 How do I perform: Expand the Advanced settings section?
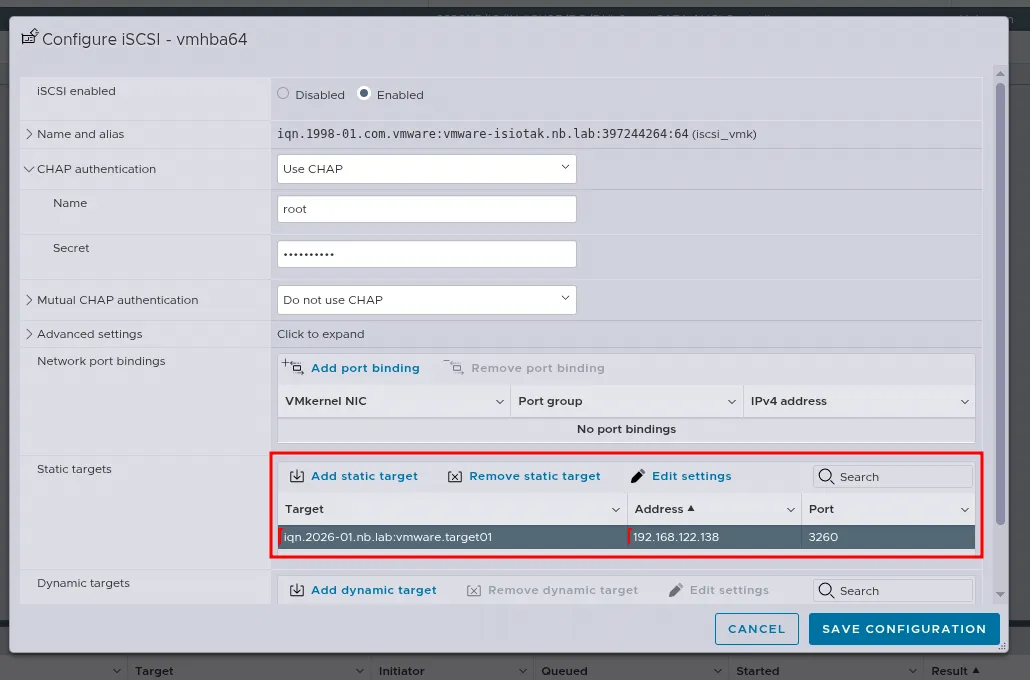click(x=29, y=334)
